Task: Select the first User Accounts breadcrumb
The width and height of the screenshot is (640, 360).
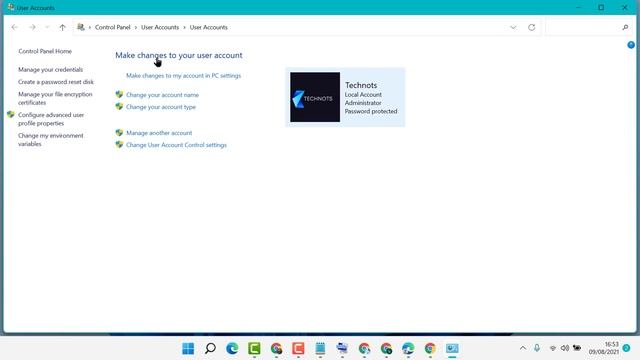Action: click(160, 27)
